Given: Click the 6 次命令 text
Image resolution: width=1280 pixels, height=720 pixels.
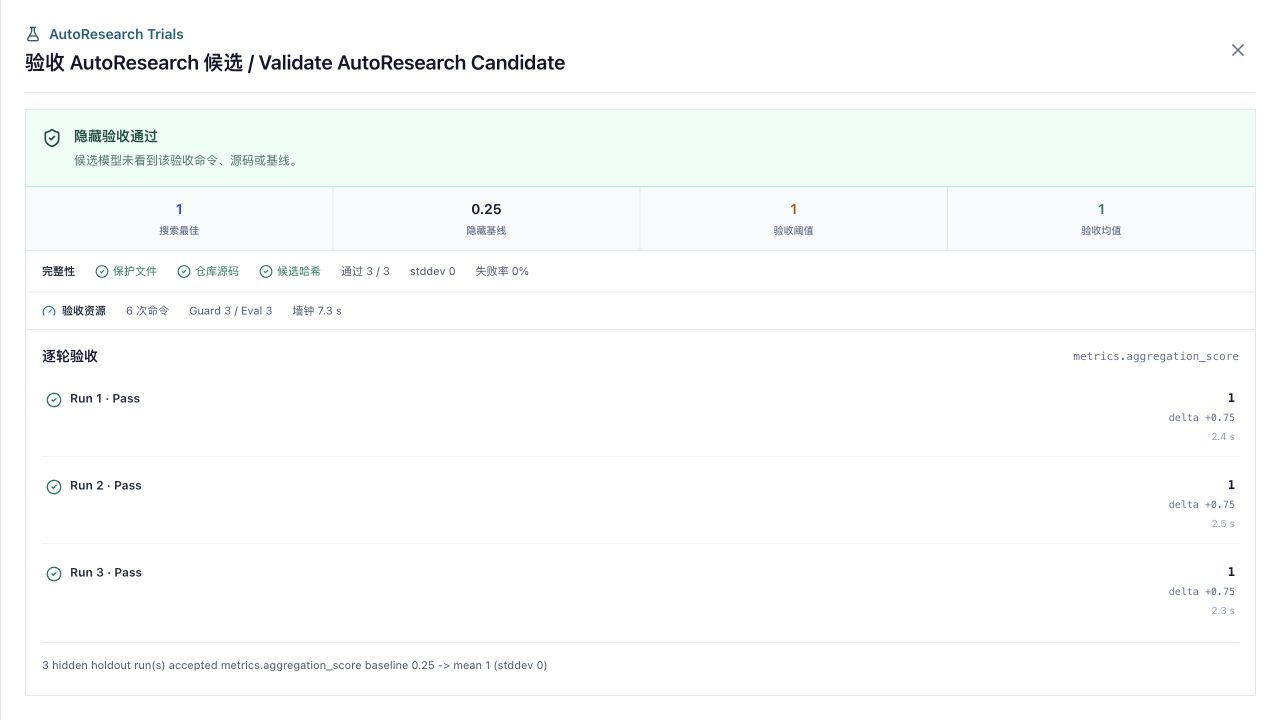Looking at the screenshot, I should [148, 311].
